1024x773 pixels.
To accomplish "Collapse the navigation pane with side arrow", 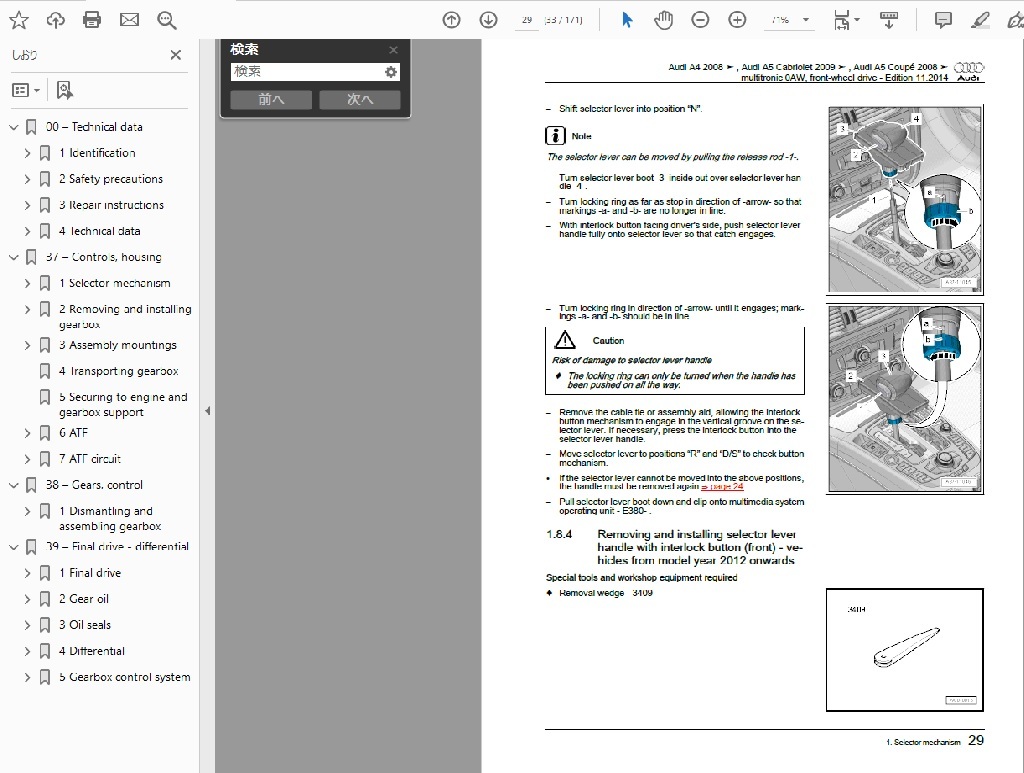I will 207,411.
